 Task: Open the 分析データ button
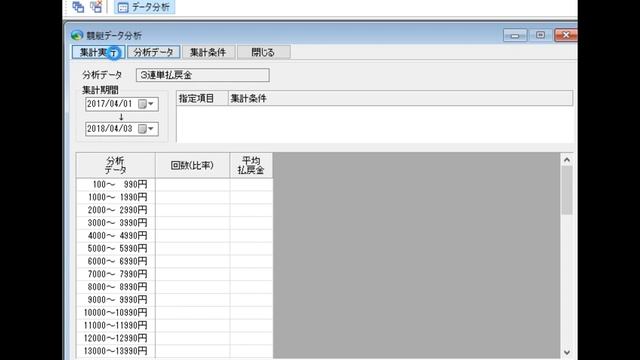153,52
